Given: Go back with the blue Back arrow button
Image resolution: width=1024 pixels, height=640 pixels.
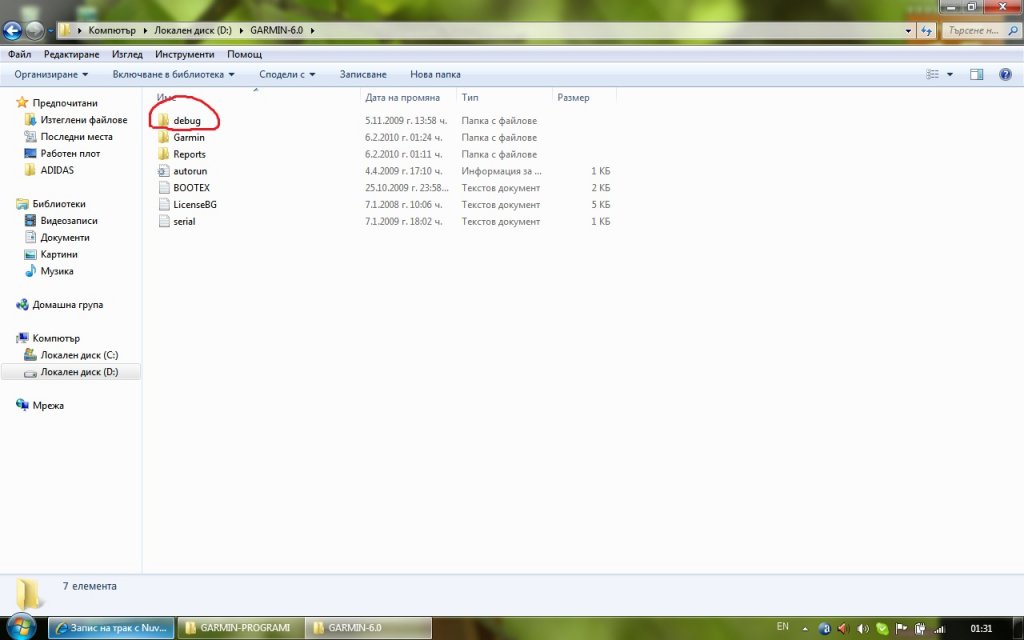Looking at the screenshot, I should (x=12, y=30).
